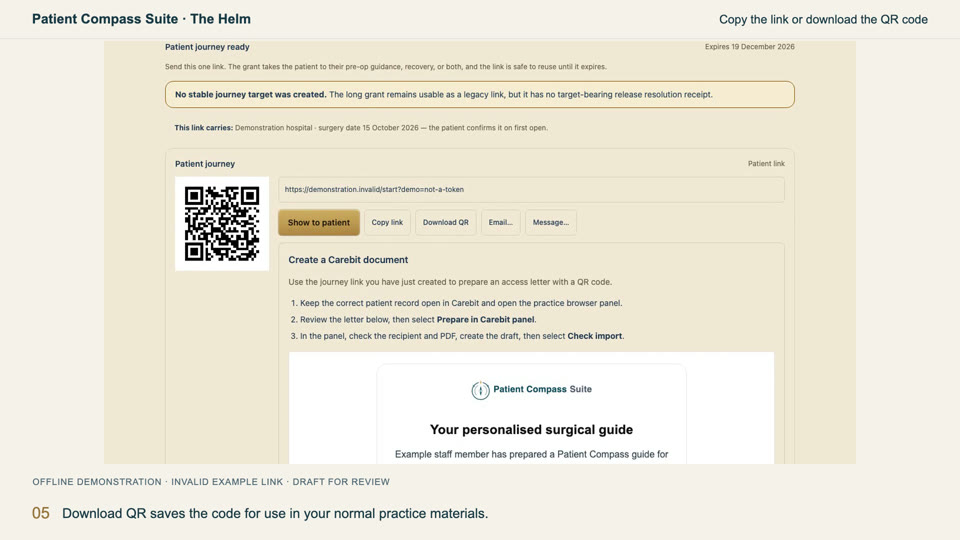
Task: Click the 'Patient journey ready' heading
Action: point(207,47)
